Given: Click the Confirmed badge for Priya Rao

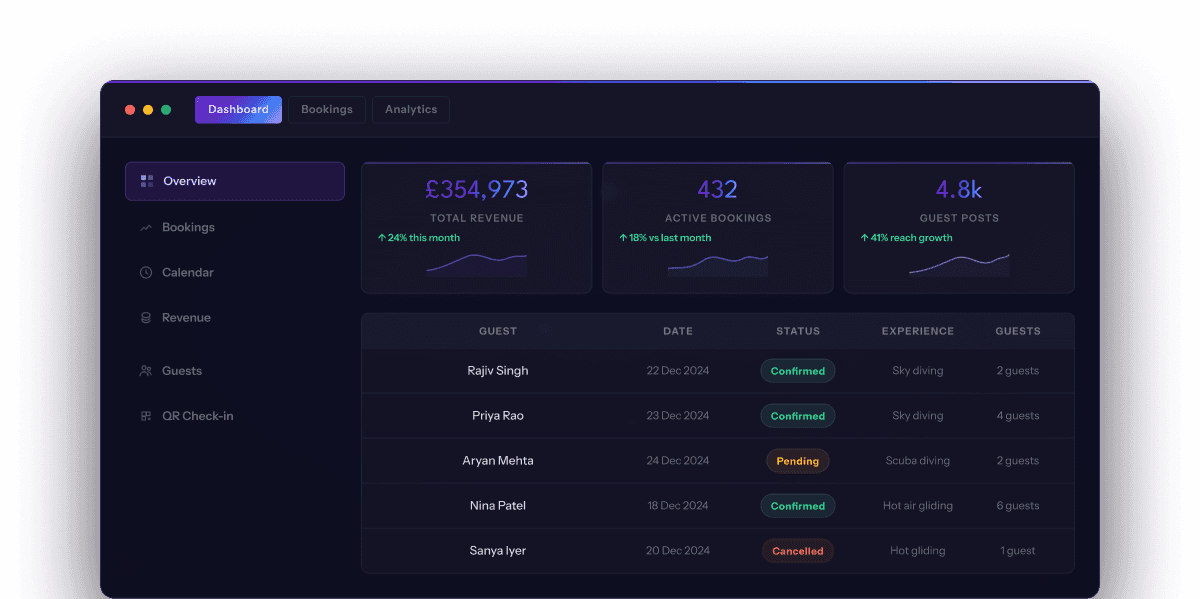Looking at the screenshot, I should (x=798, y=416).
